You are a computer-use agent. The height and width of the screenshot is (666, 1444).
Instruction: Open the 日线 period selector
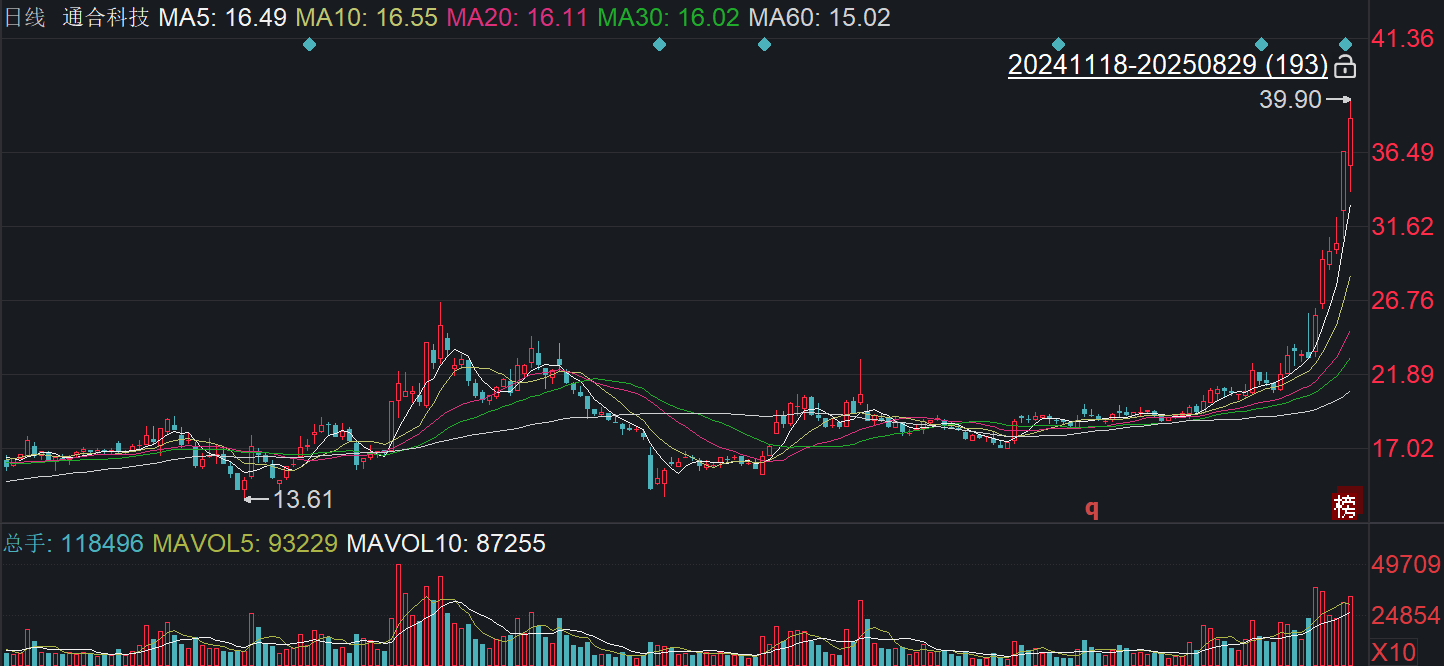tap(25, 17)
